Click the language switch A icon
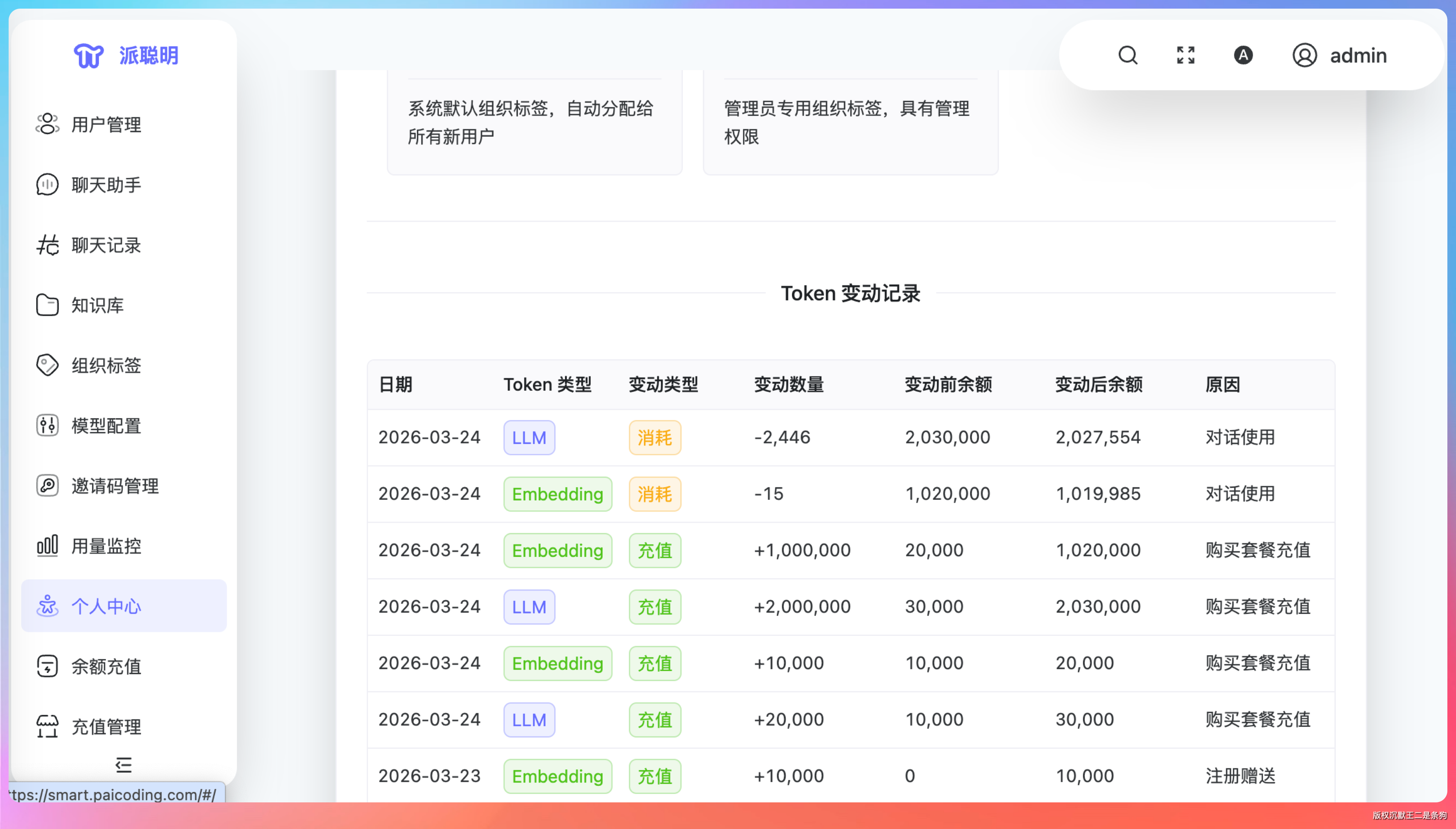 point(1243,55)
